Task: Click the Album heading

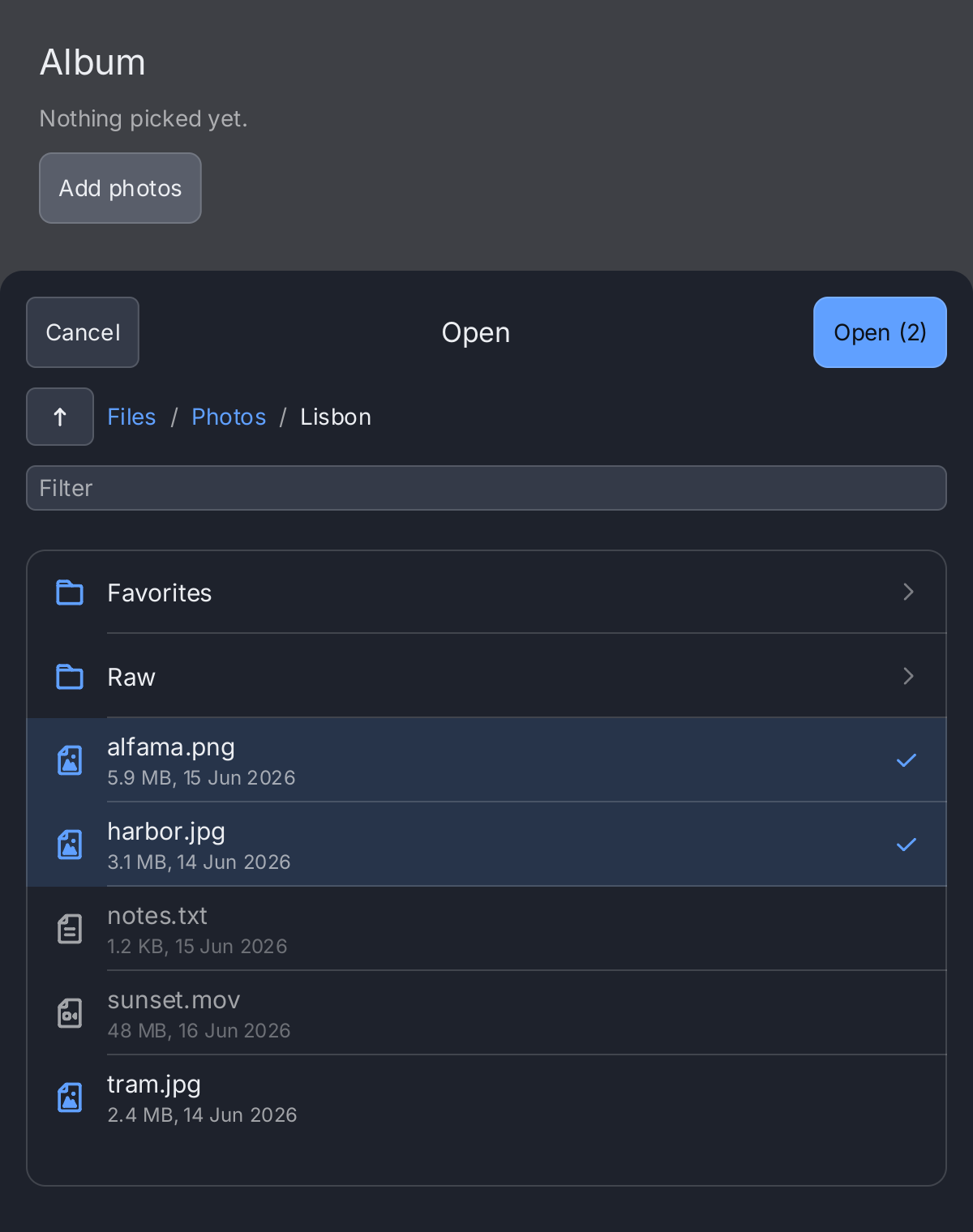Action: [92, 62]
